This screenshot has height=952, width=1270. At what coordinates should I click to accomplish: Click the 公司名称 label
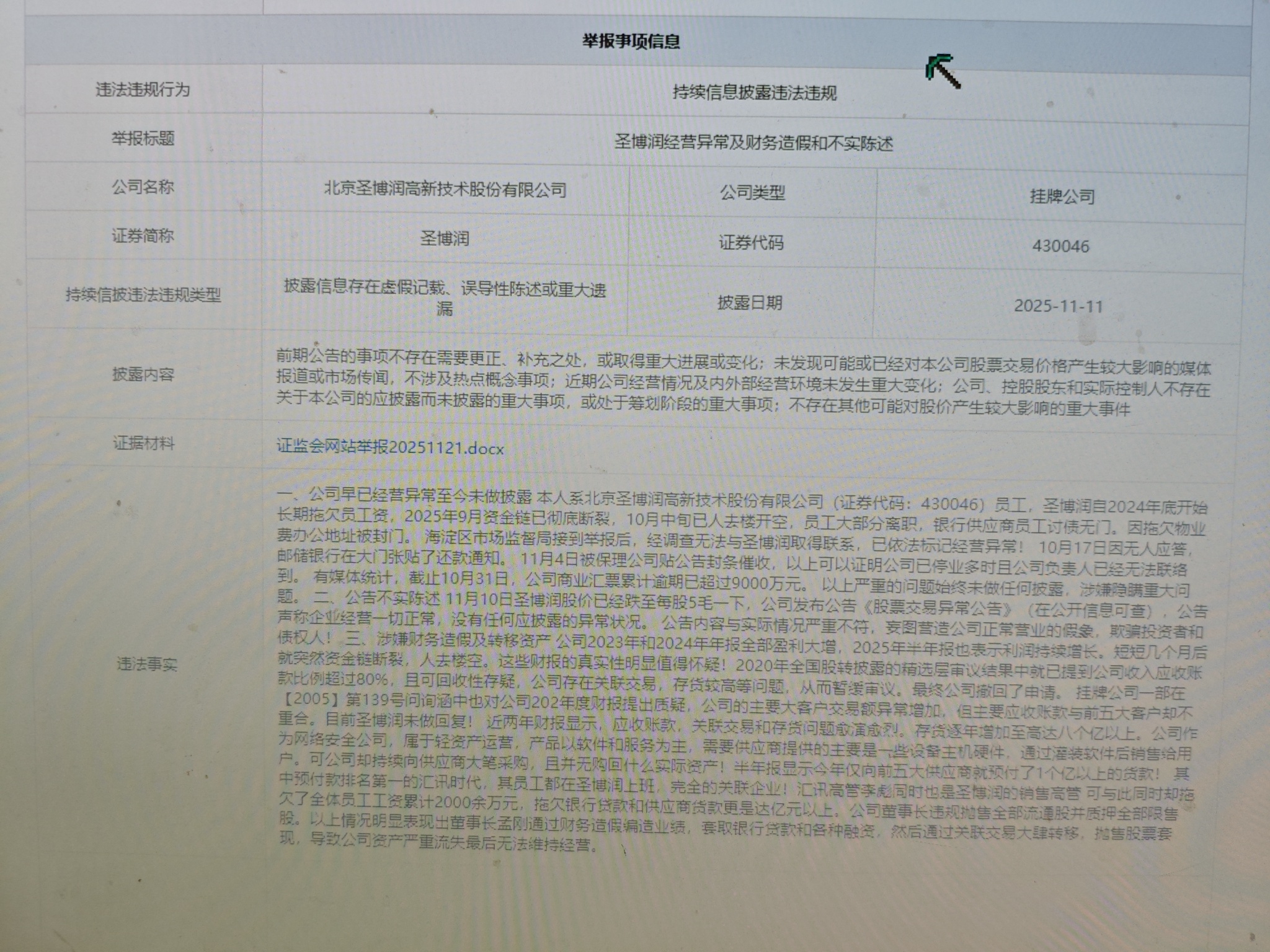coord(143,187)
